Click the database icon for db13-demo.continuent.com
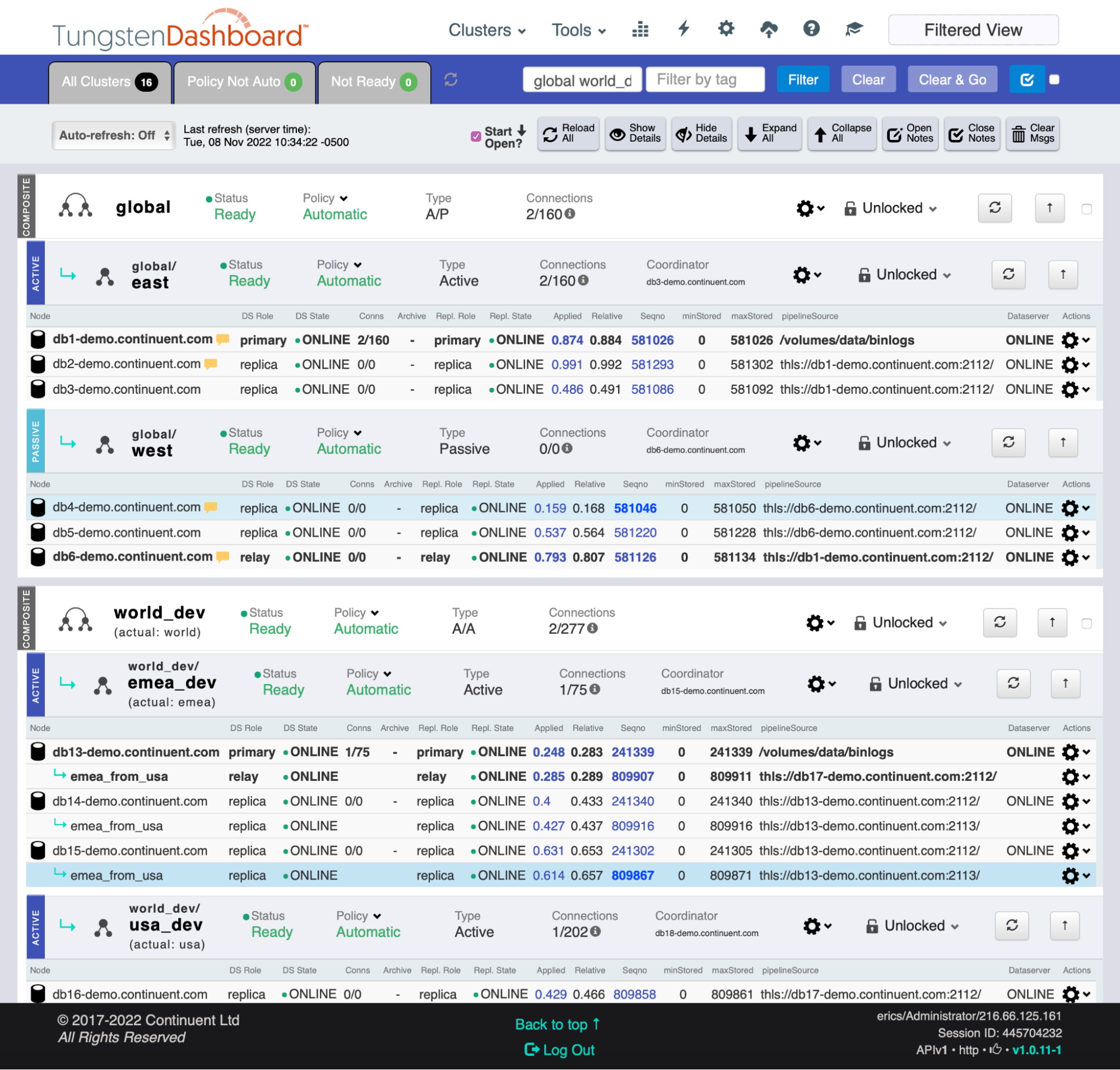Screen dimensions: 1120x1070 click(x=38, y=752)
